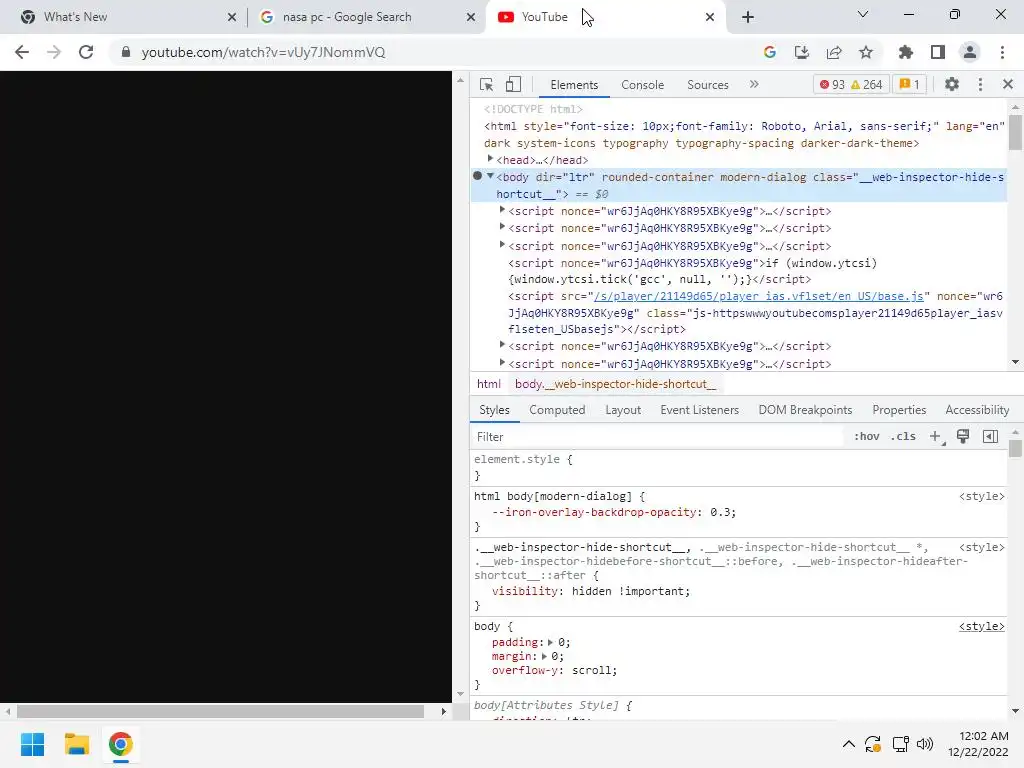The width and height of the screenshot is (1024, 768).
Task: Open DevTools customize three-dot menu
Action: coord(980,84)
